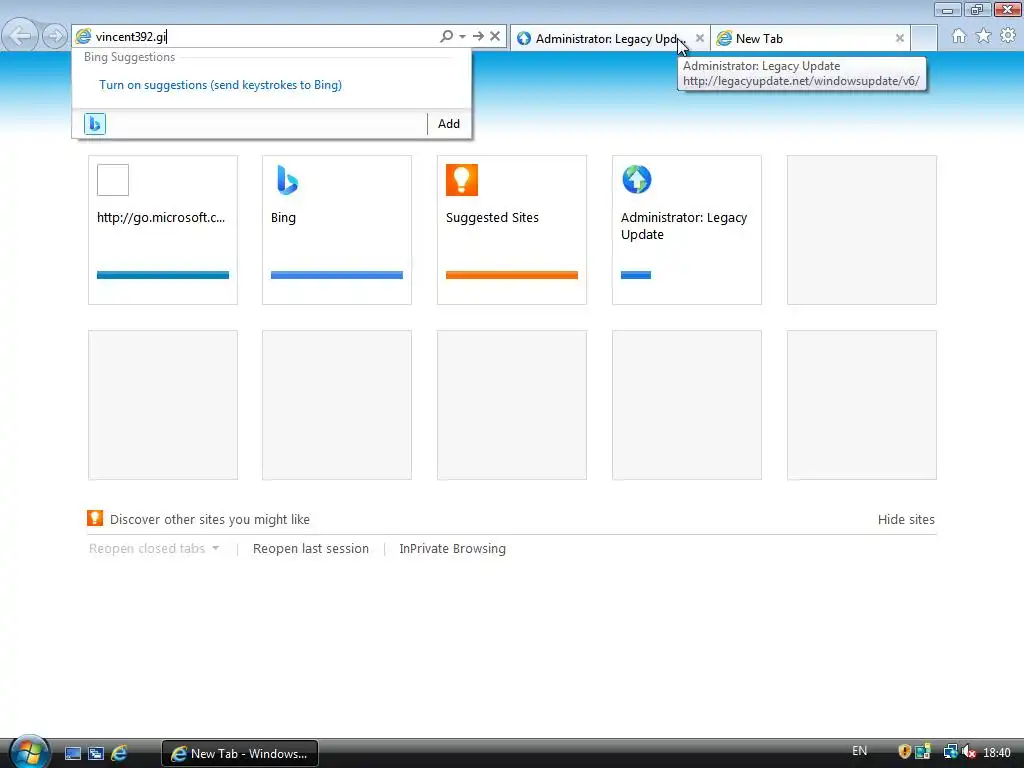Click the Add search provider button
The width and height of the screenshot is (1024, 768).
coord(449,123)
